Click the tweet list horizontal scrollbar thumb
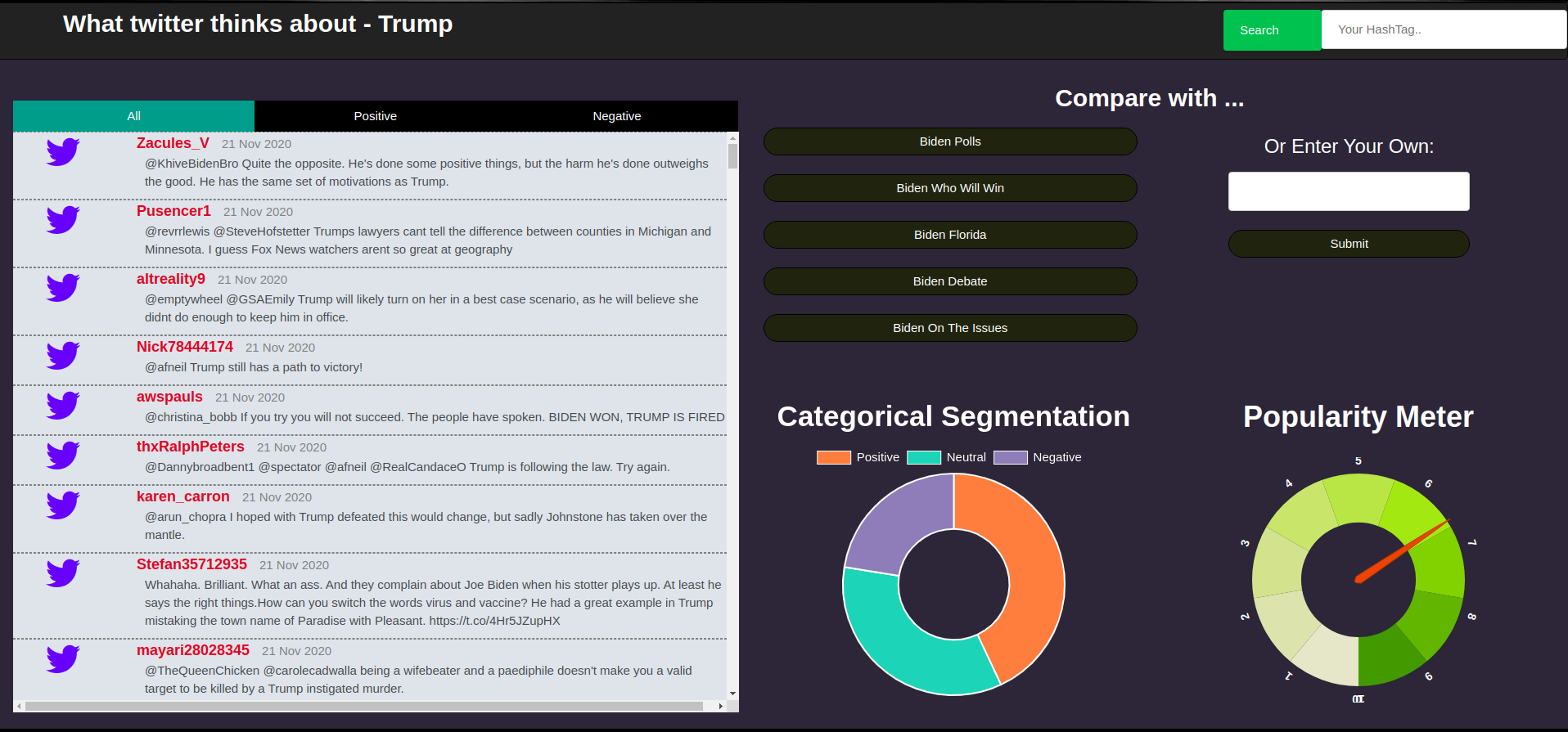Viewport: 1568px width, 732px height. 363,706
